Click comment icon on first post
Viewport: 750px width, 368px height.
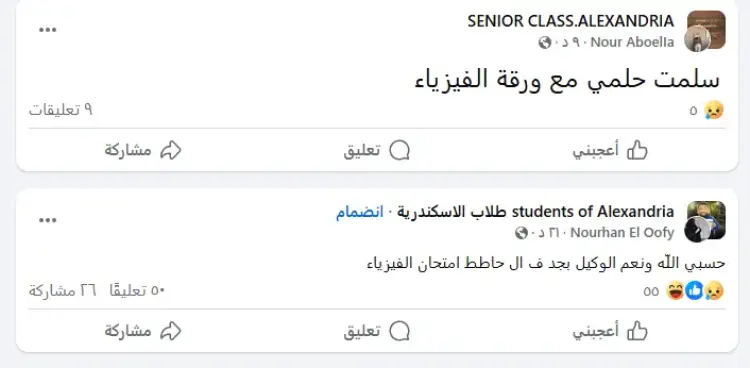[377, 151]
